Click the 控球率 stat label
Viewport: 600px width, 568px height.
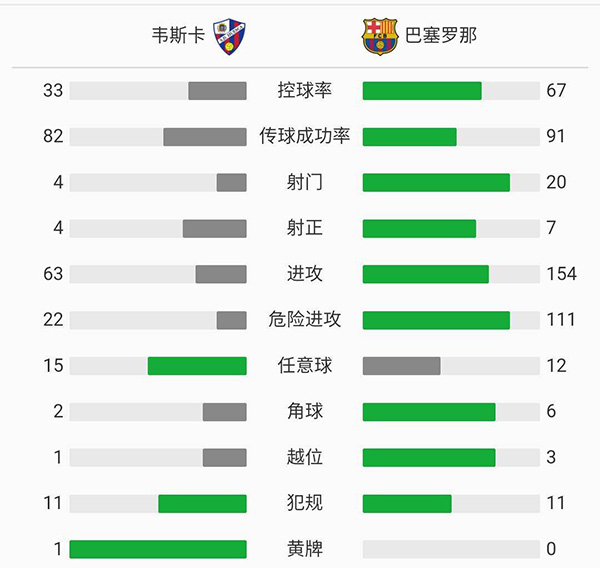click(x=305, y=91)
